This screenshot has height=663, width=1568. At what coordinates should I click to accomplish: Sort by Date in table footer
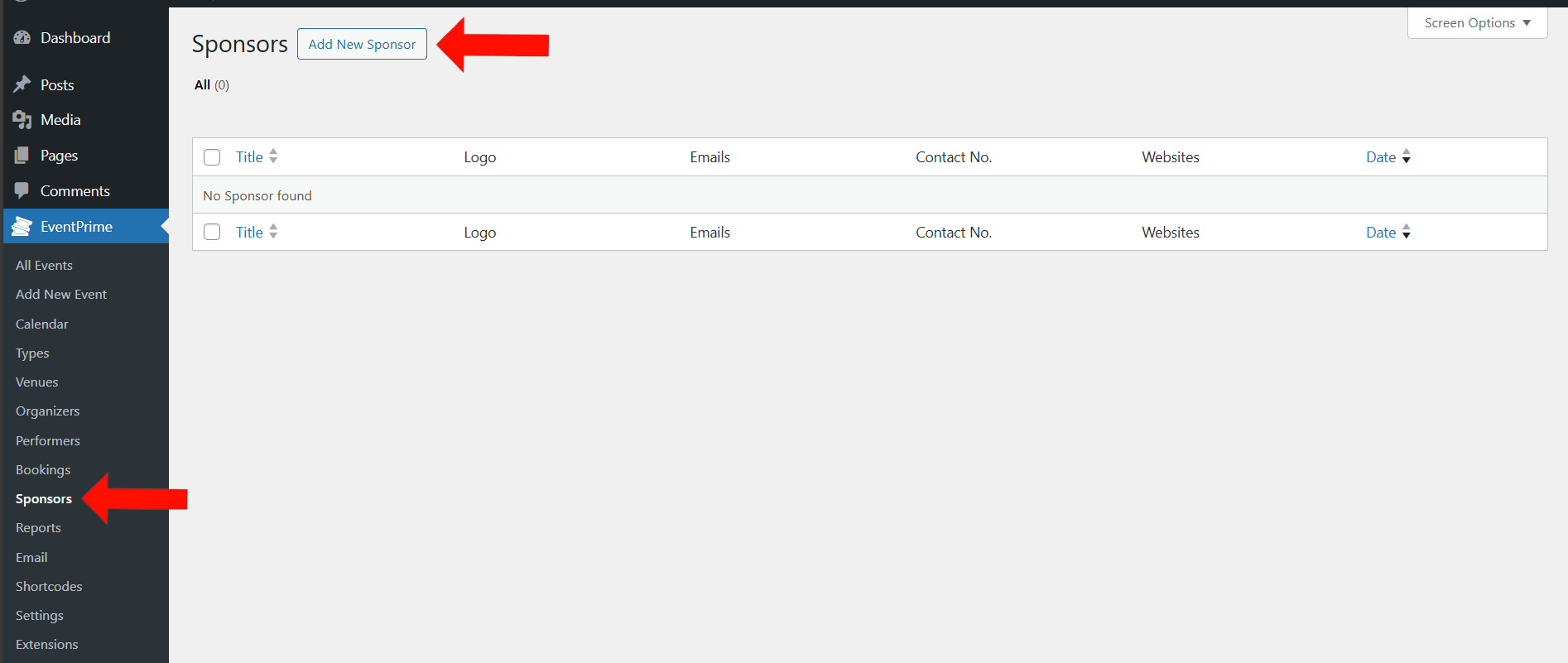[1381, 232]
